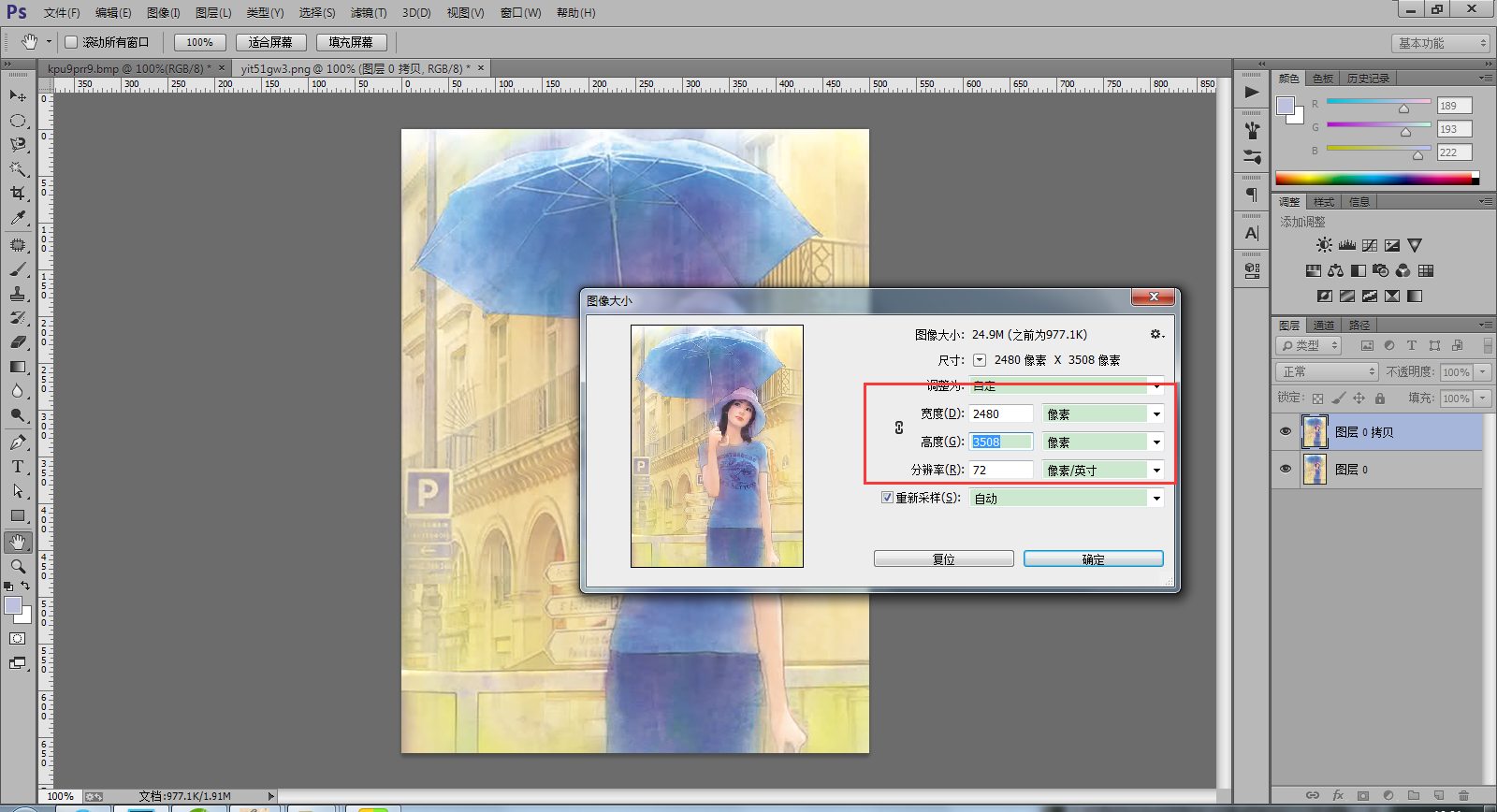The width and height of the screenshot is (1497, 812).
Task: Add a Color Balance adjustment
Action: click(x=1335, y=270)
